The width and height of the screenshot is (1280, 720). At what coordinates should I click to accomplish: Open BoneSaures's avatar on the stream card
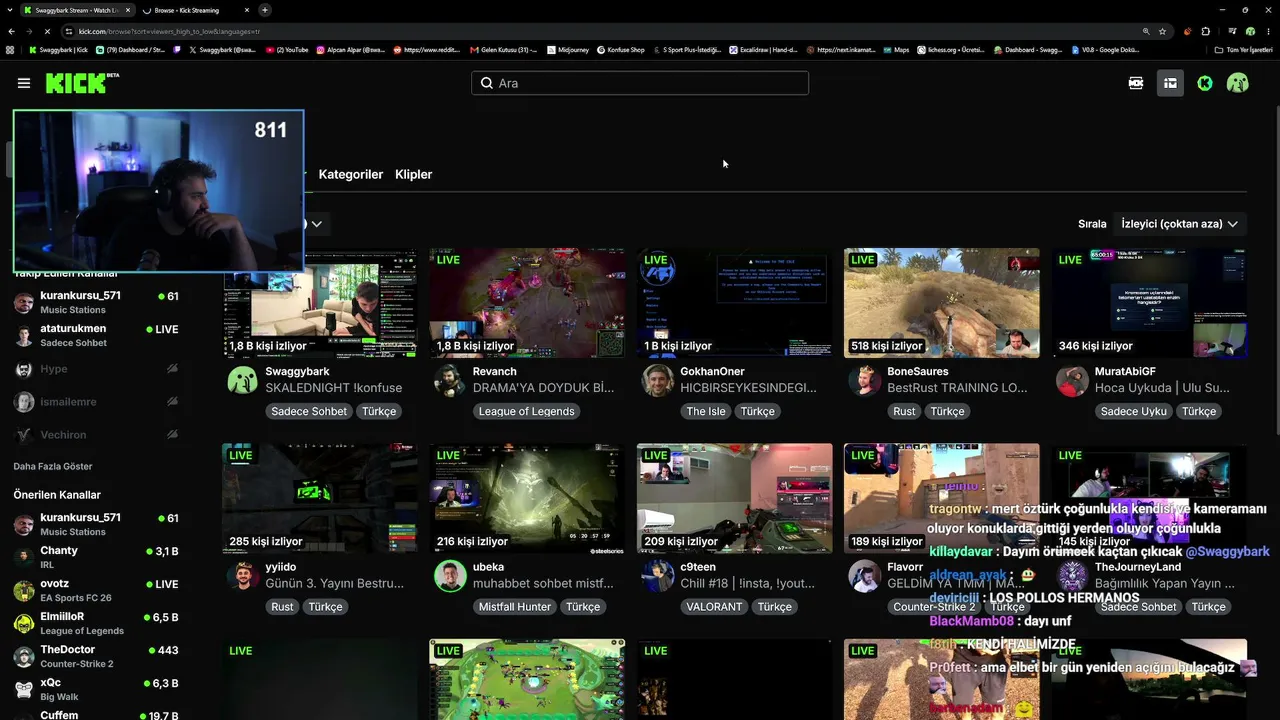point(864,380)
